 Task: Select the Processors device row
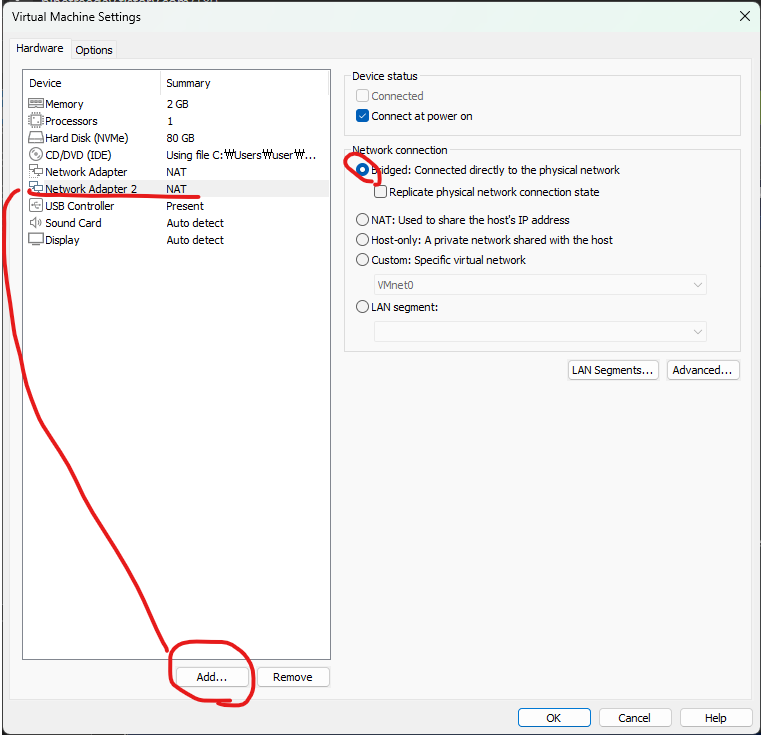coord(178,120)
